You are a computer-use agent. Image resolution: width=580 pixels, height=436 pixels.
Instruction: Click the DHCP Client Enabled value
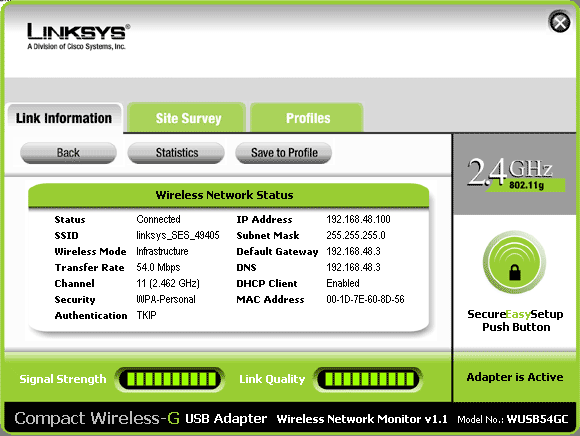point(343,283)
